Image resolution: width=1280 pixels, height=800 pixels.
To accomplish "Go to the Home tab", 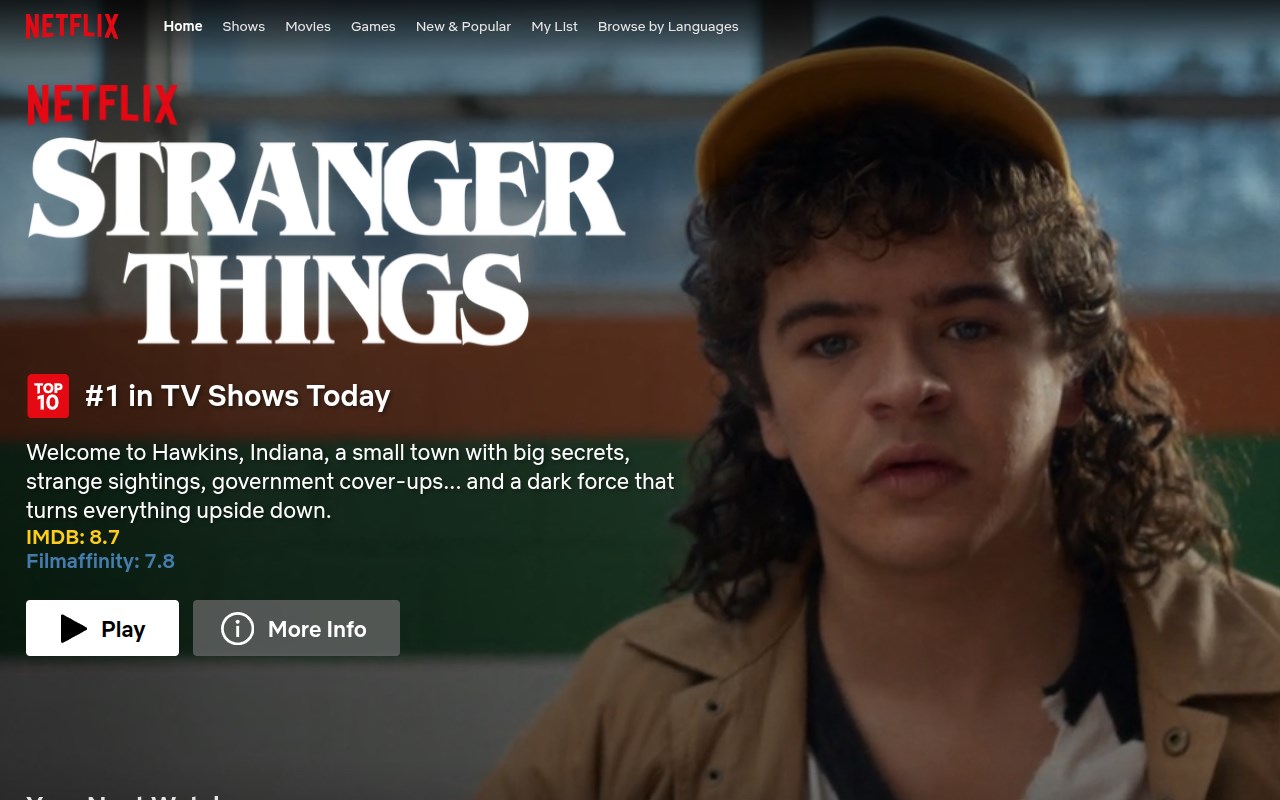I will pos(183,26).
